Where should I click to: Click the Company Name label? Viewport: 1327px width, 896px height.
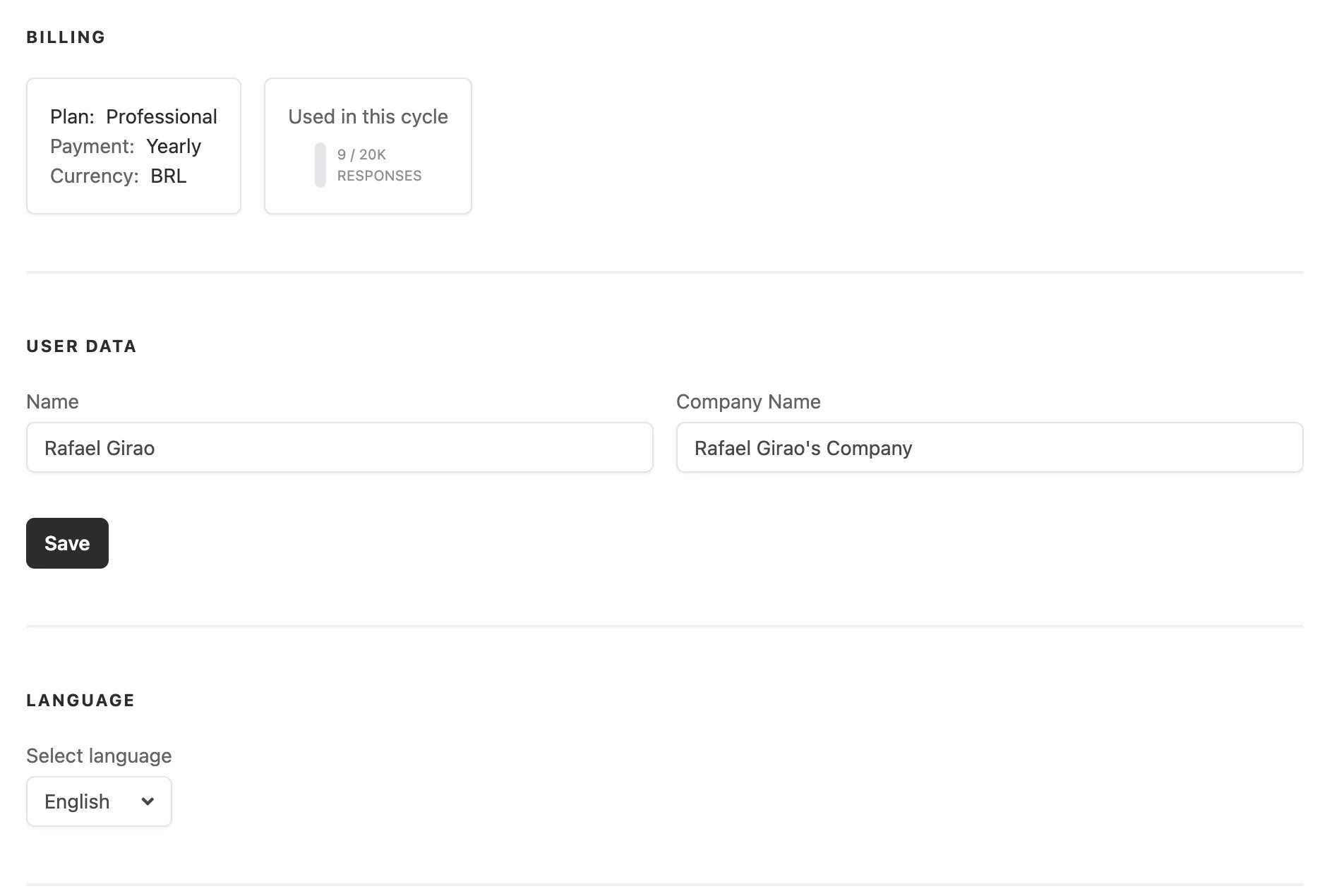pos(748,401)
